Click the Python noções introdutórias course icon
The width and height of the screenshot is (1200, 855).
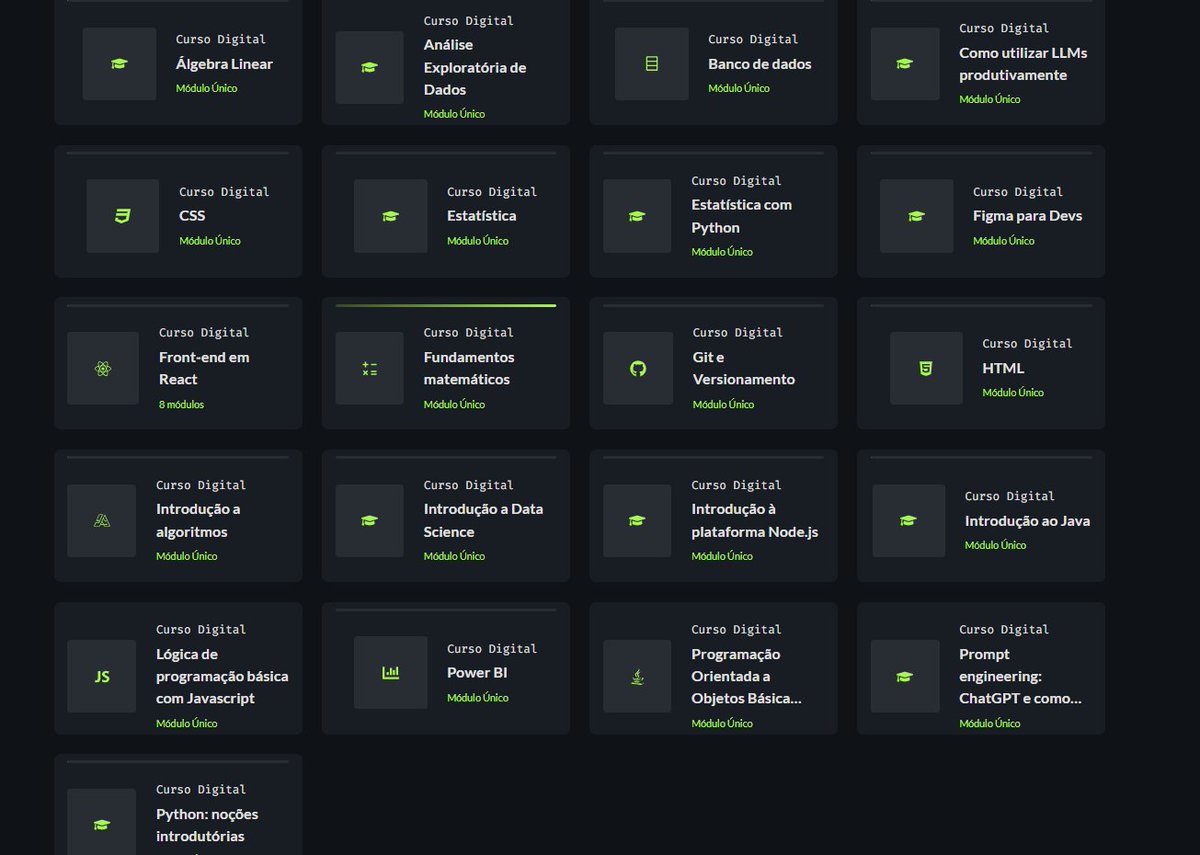[101, 825]
